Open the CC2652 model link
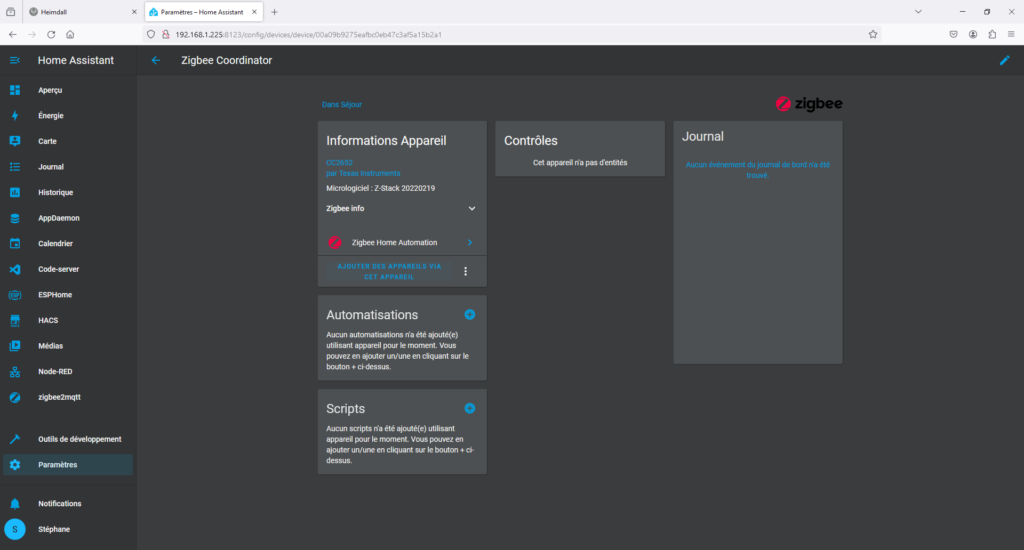Image resolution: width=1024 pixels, height=550 pixels. 339,163
